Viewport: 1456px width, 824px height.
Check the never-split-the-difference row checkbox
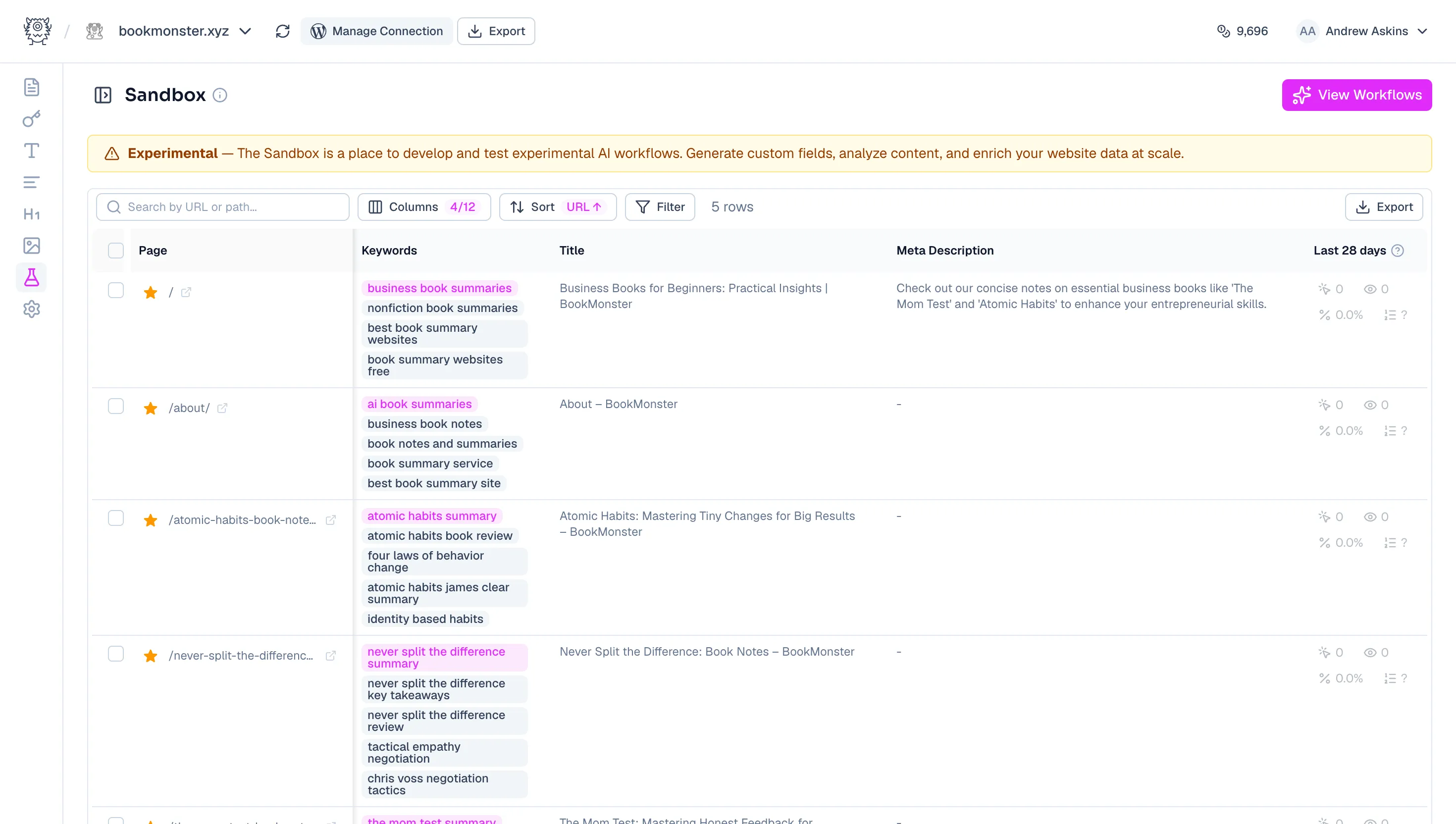click(115, 654)
